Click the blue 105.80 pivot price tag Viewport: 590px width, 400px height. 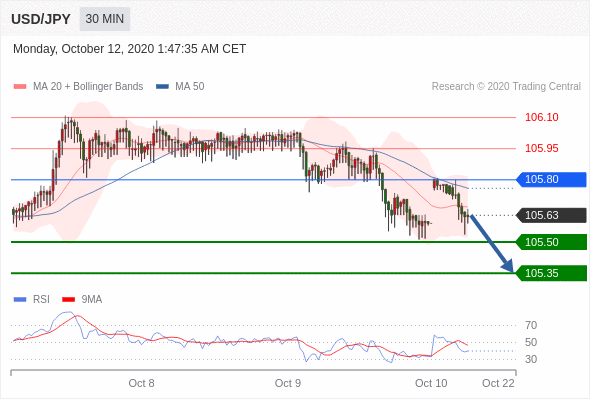pyautogui.click(x=551, y=179)
